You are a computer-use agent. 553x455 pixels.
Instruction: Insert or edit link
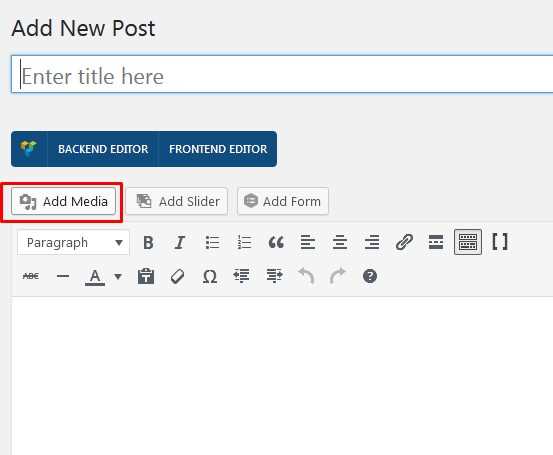(404, 242)
